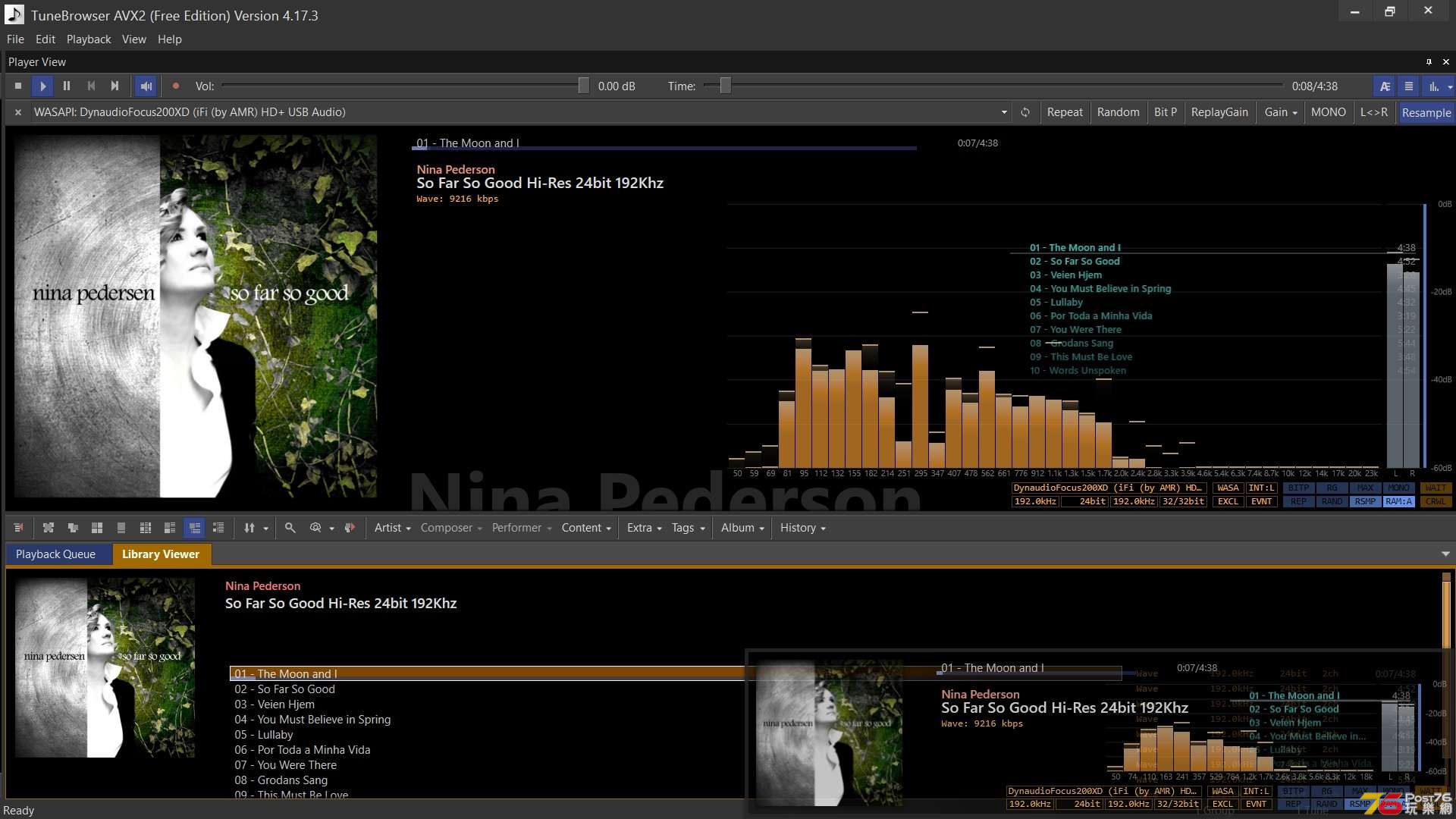Screen dimensions: 1456x819
Task: Skip to the previous track
Action: 91,86
